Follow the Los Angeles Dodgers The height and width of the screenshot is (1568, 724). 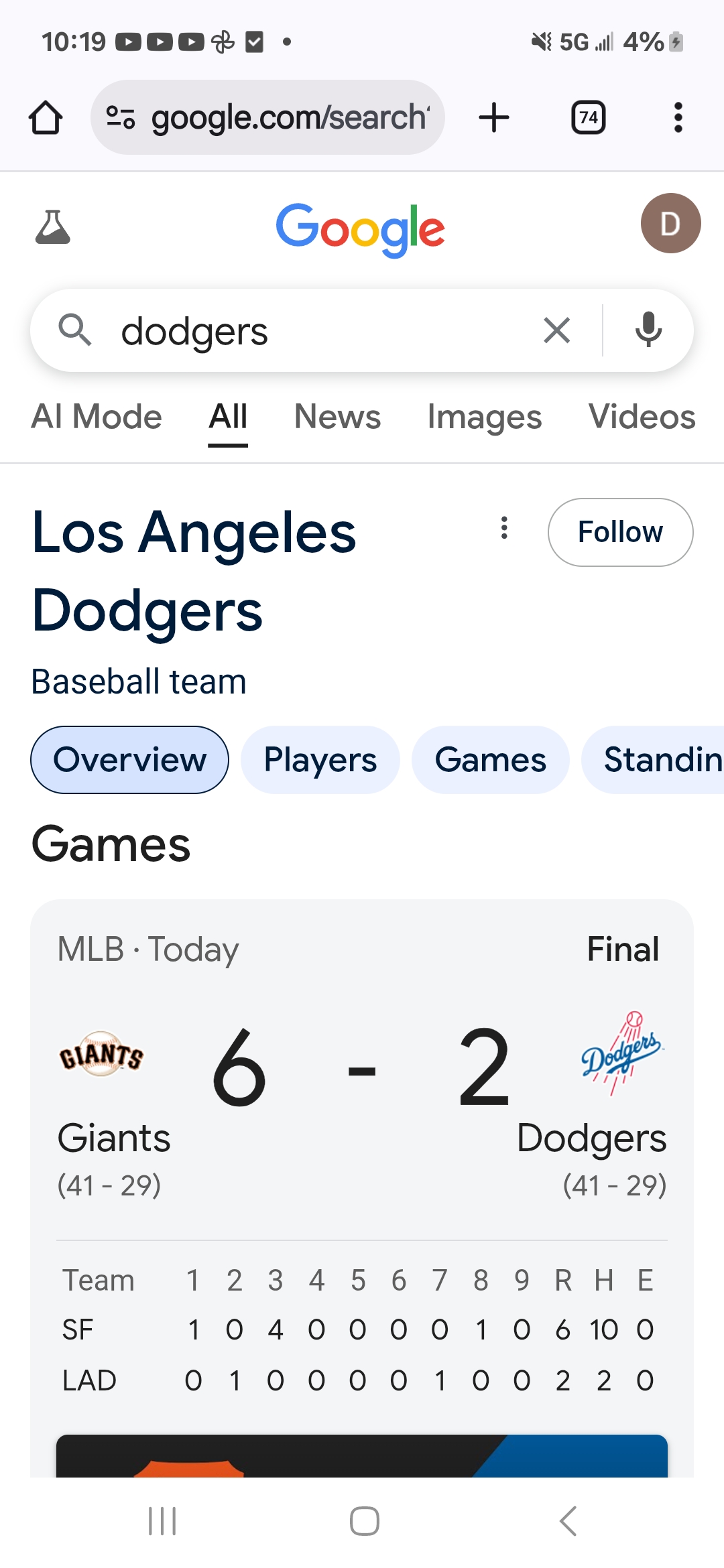620,532
